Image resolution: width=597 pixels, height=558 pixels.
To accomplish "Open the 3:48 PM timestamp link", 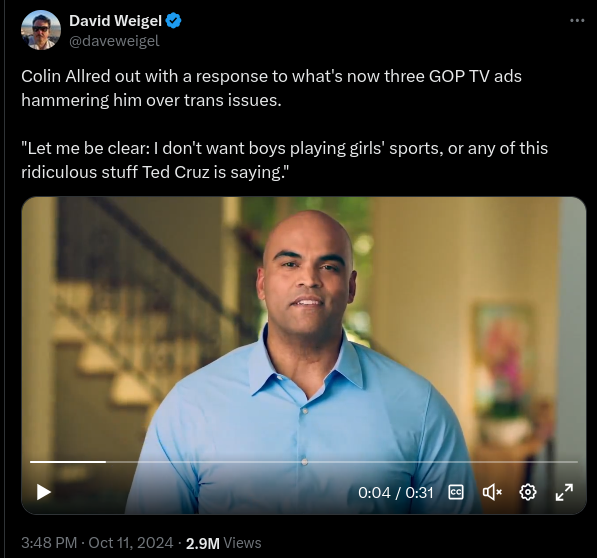I will (49, 543).
